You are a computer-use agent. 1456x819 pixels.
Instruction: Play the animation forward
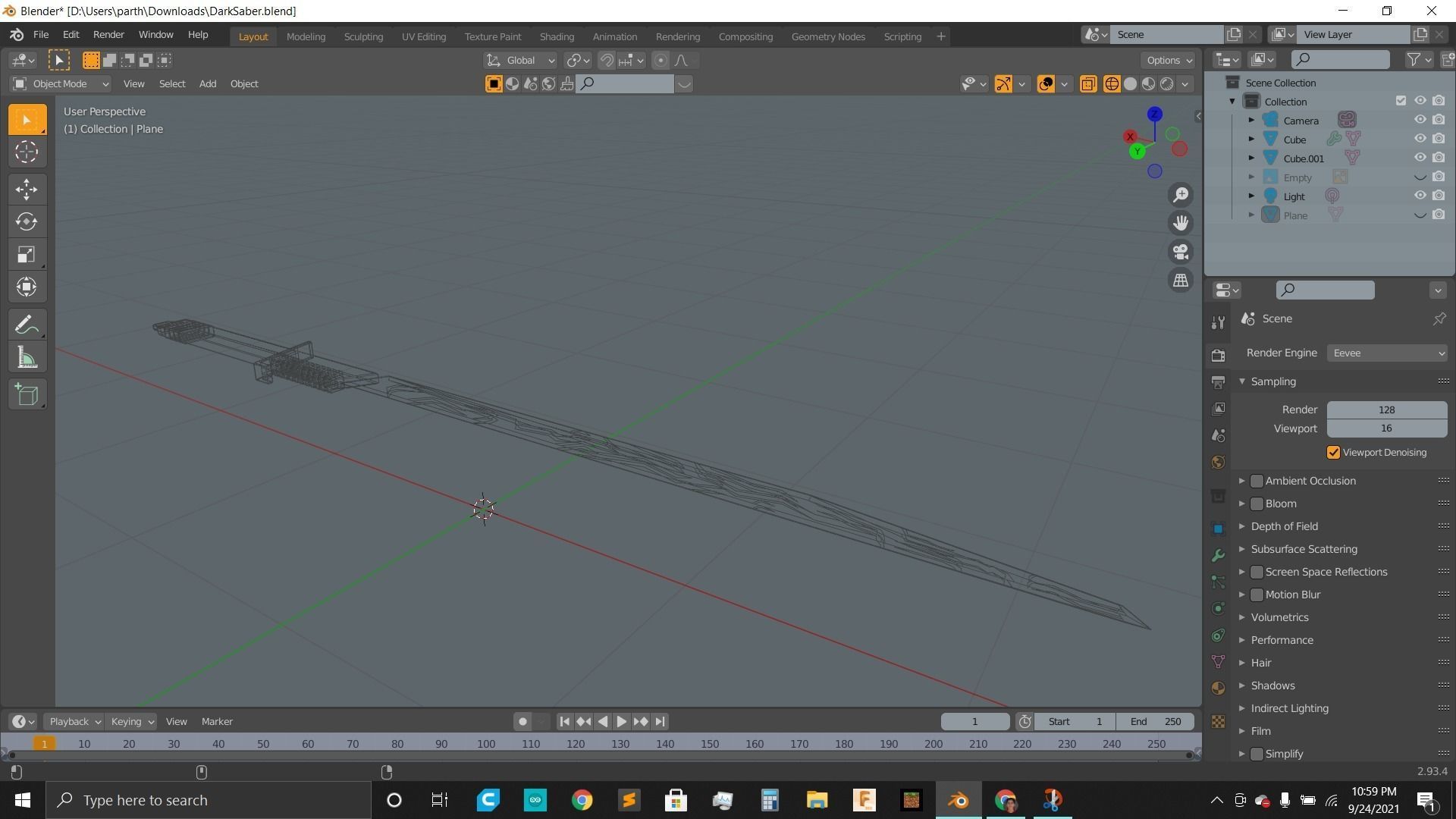pos(621,721)
